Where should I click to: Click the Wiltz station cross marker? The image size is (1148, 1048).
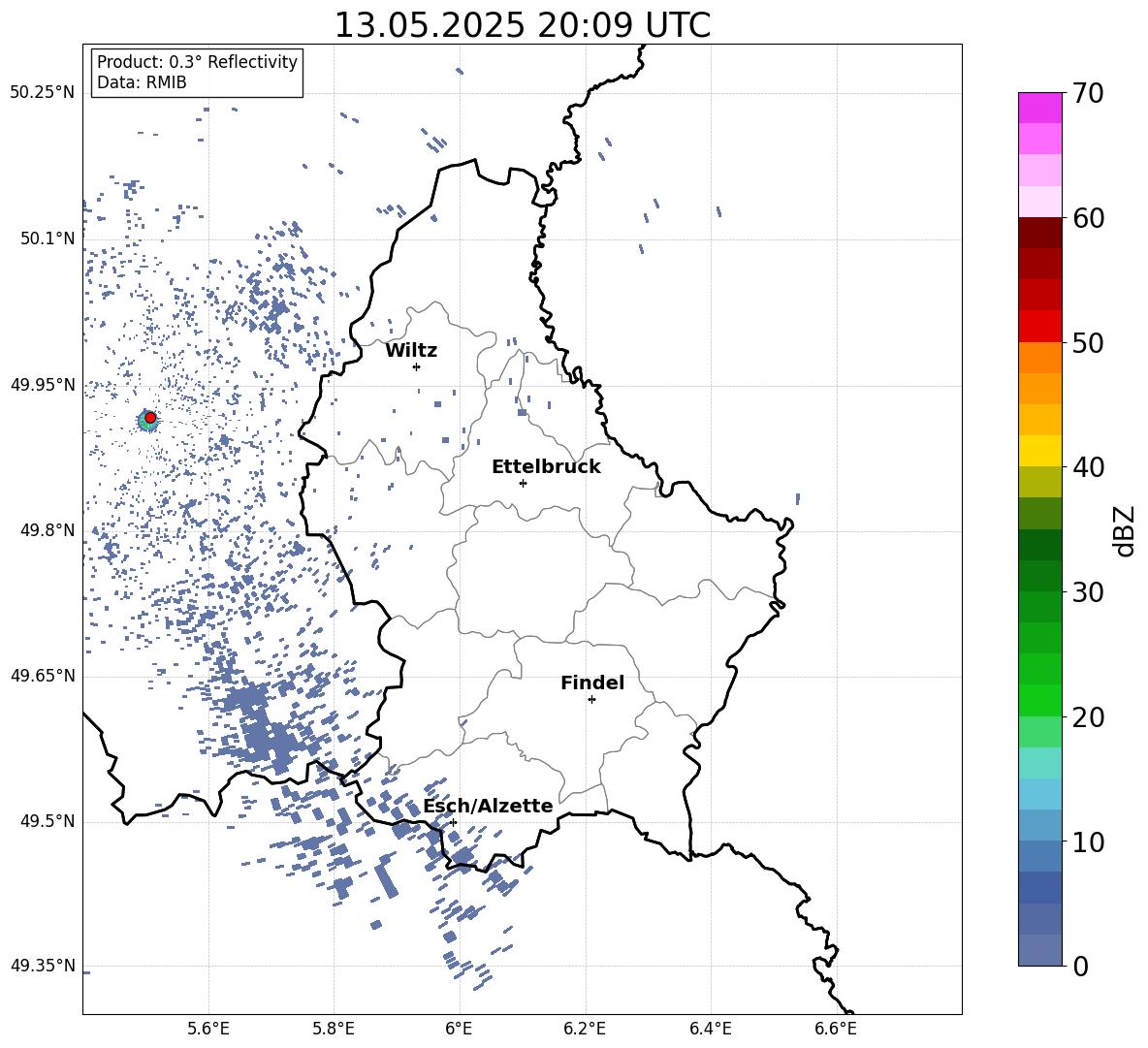pyautogui.click(x=417, y=366)
